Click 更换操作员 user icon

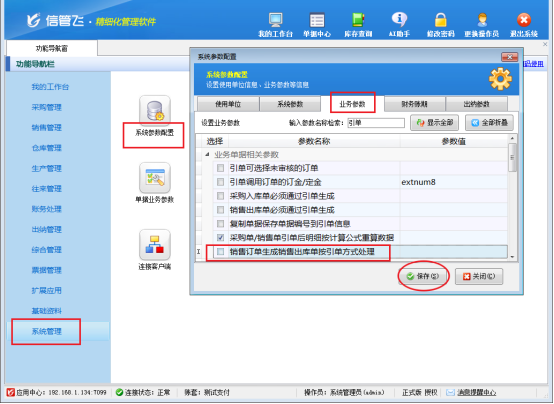coord(482,20)
